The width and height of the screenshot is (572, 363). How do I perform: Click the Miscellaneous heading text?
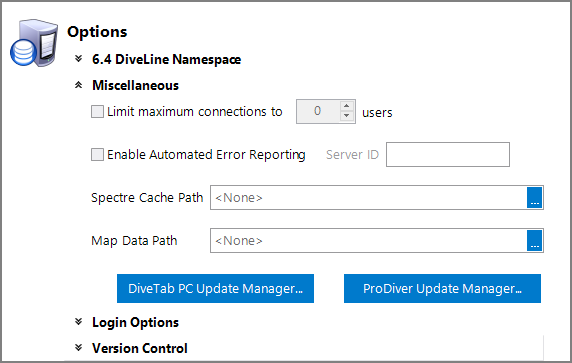[135, 85]
